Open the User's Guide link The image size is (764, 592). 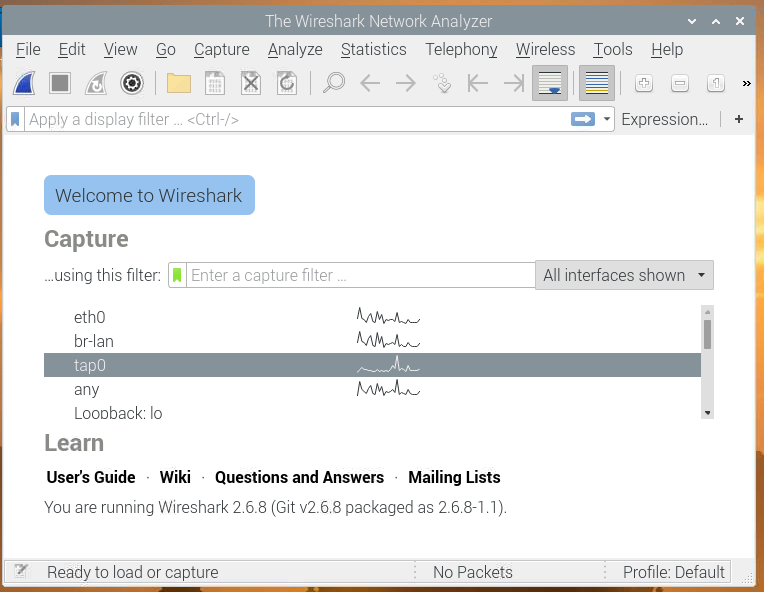coord(91,477)
